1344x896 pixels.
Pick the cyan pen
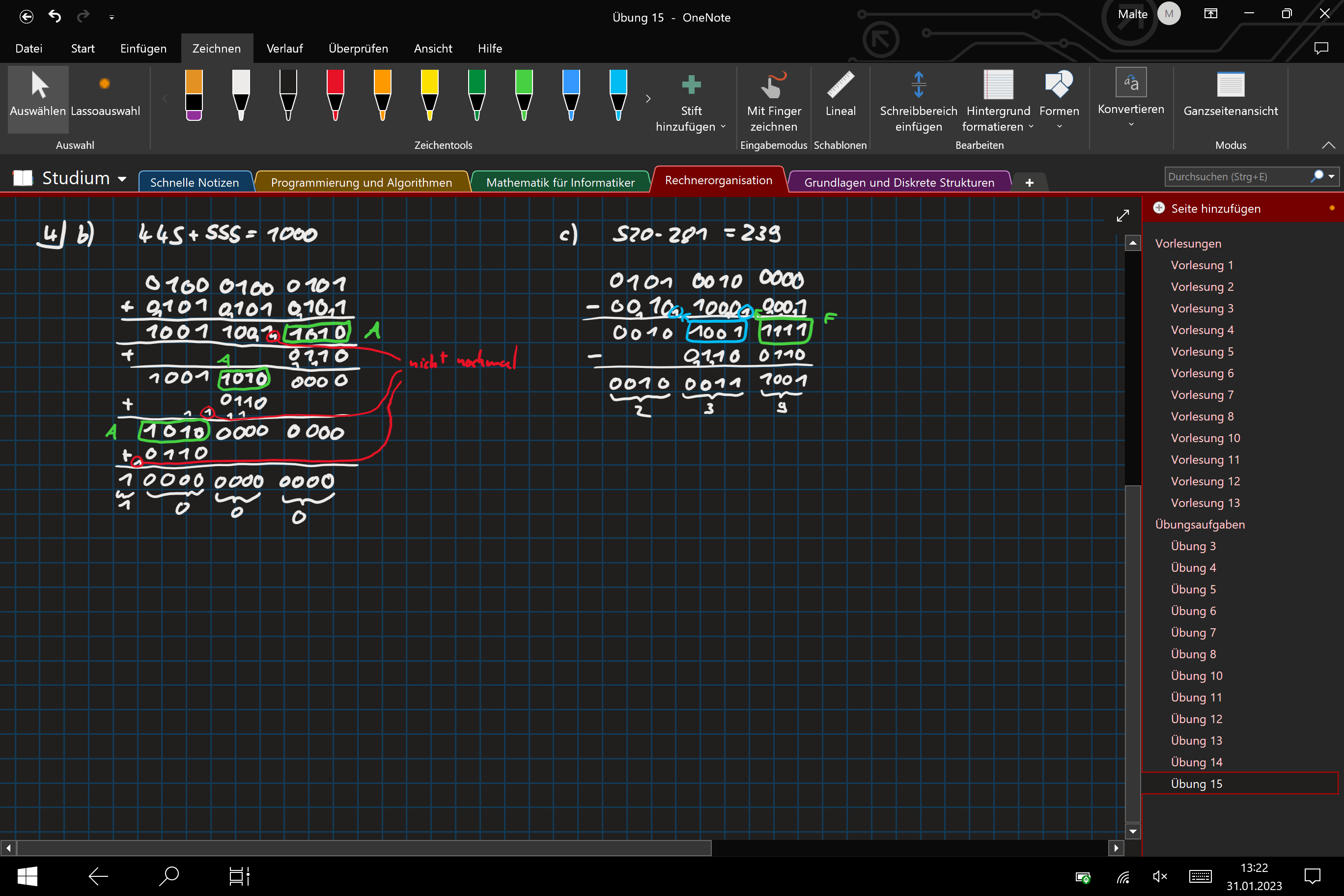coord(618,95)
